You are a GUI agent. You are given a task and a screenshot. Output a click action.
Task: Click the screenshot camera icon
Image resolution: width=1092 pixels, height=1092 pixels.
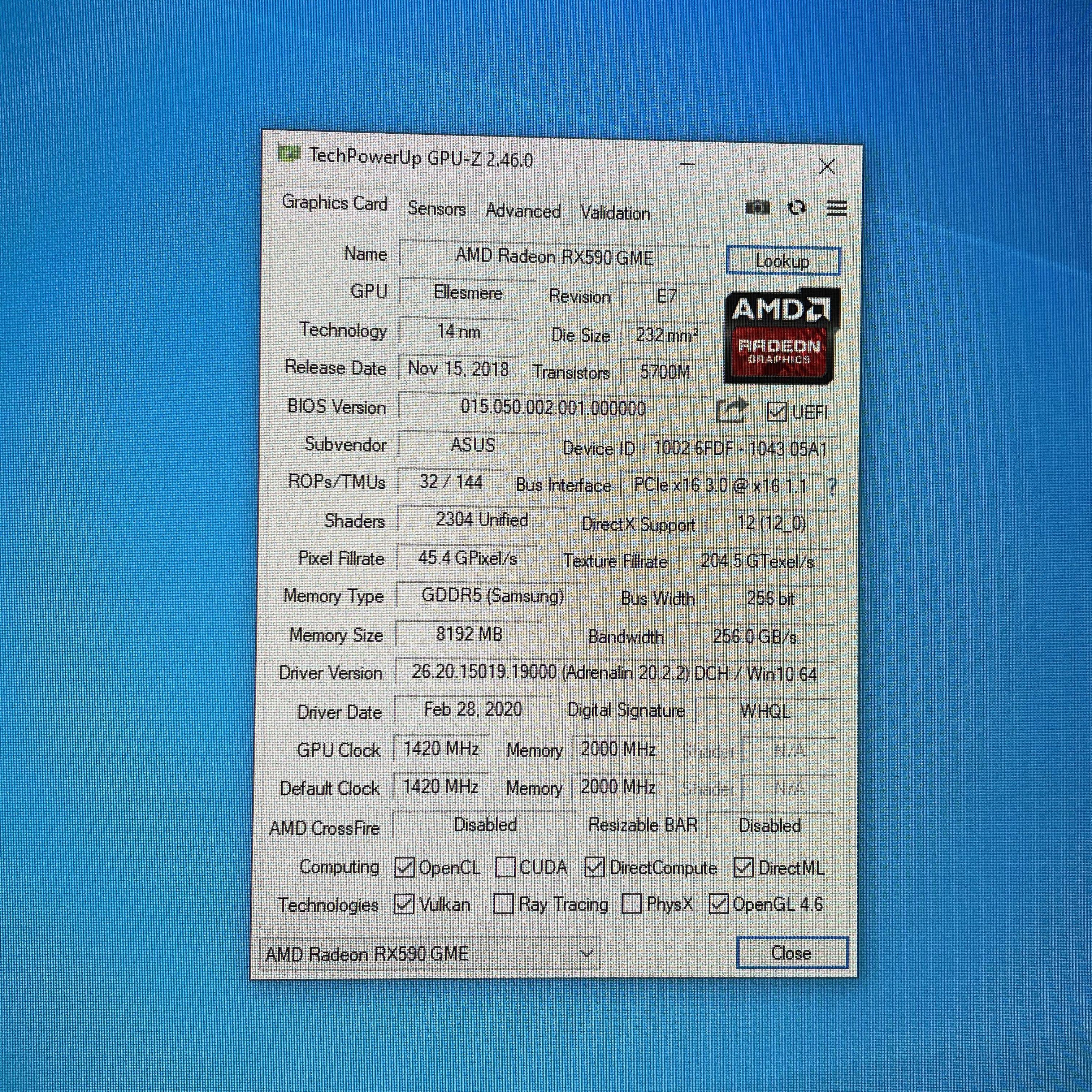[757, 207]
